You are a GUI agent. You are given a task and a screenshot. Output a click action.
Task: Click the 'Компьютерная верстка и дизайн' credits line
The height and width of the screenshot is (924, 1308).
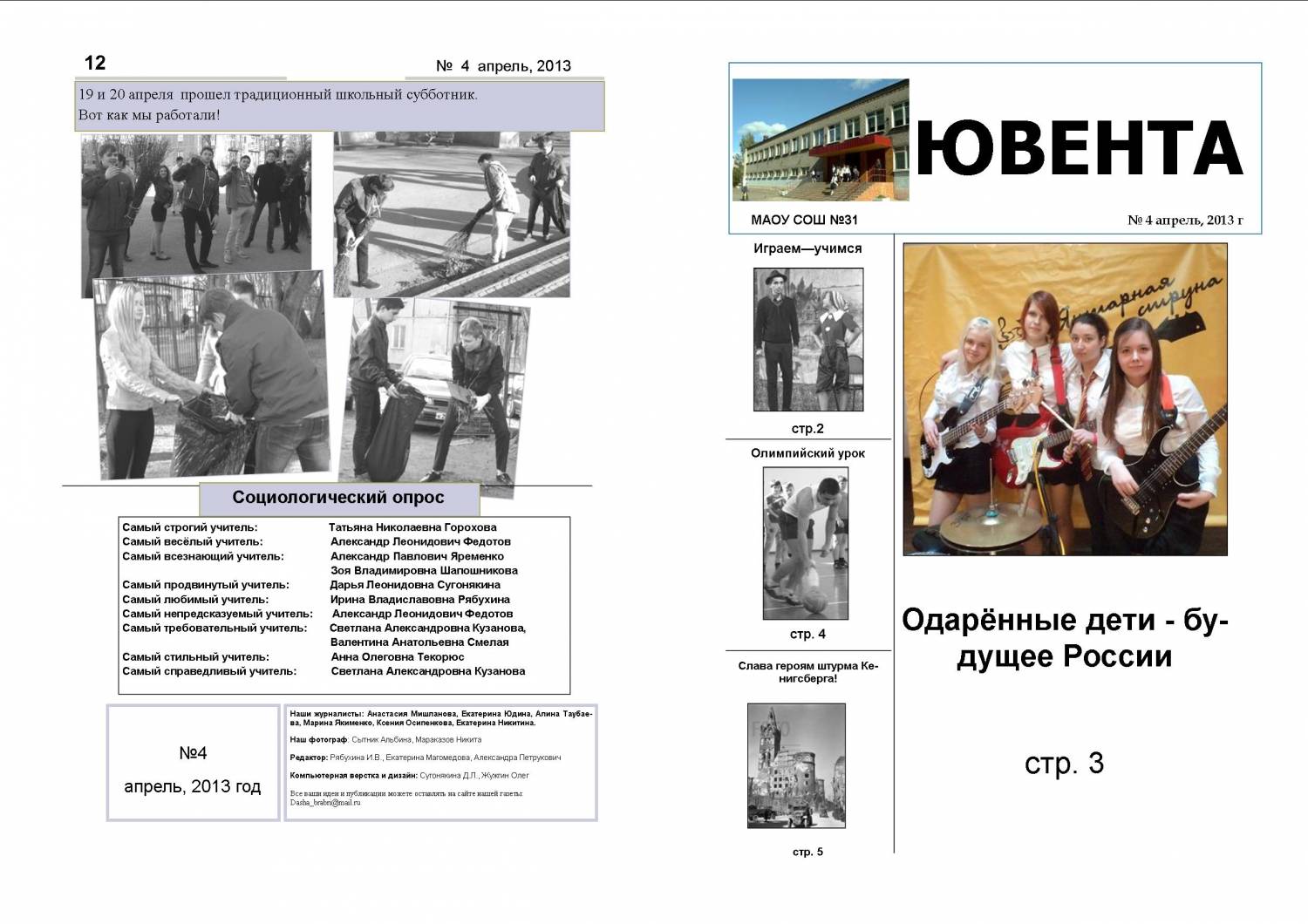pos(410,775)
